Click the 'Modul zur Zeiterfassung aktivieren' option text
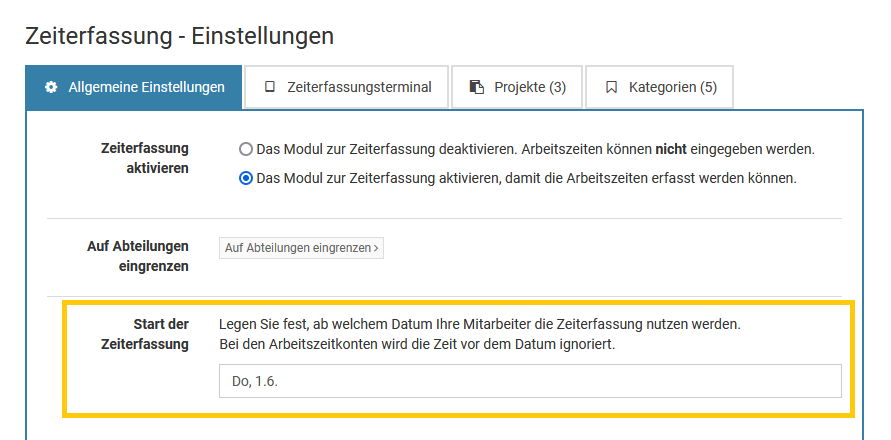 [526, 179]
